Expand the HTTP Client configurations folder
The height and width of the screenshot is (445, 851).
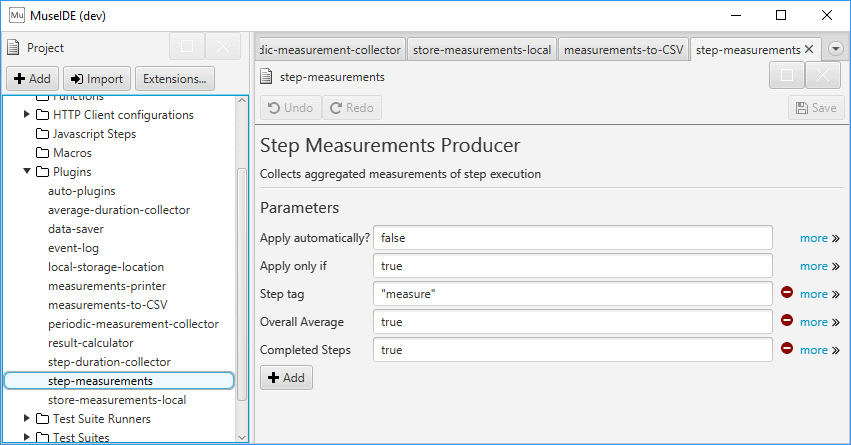(28, 115)
